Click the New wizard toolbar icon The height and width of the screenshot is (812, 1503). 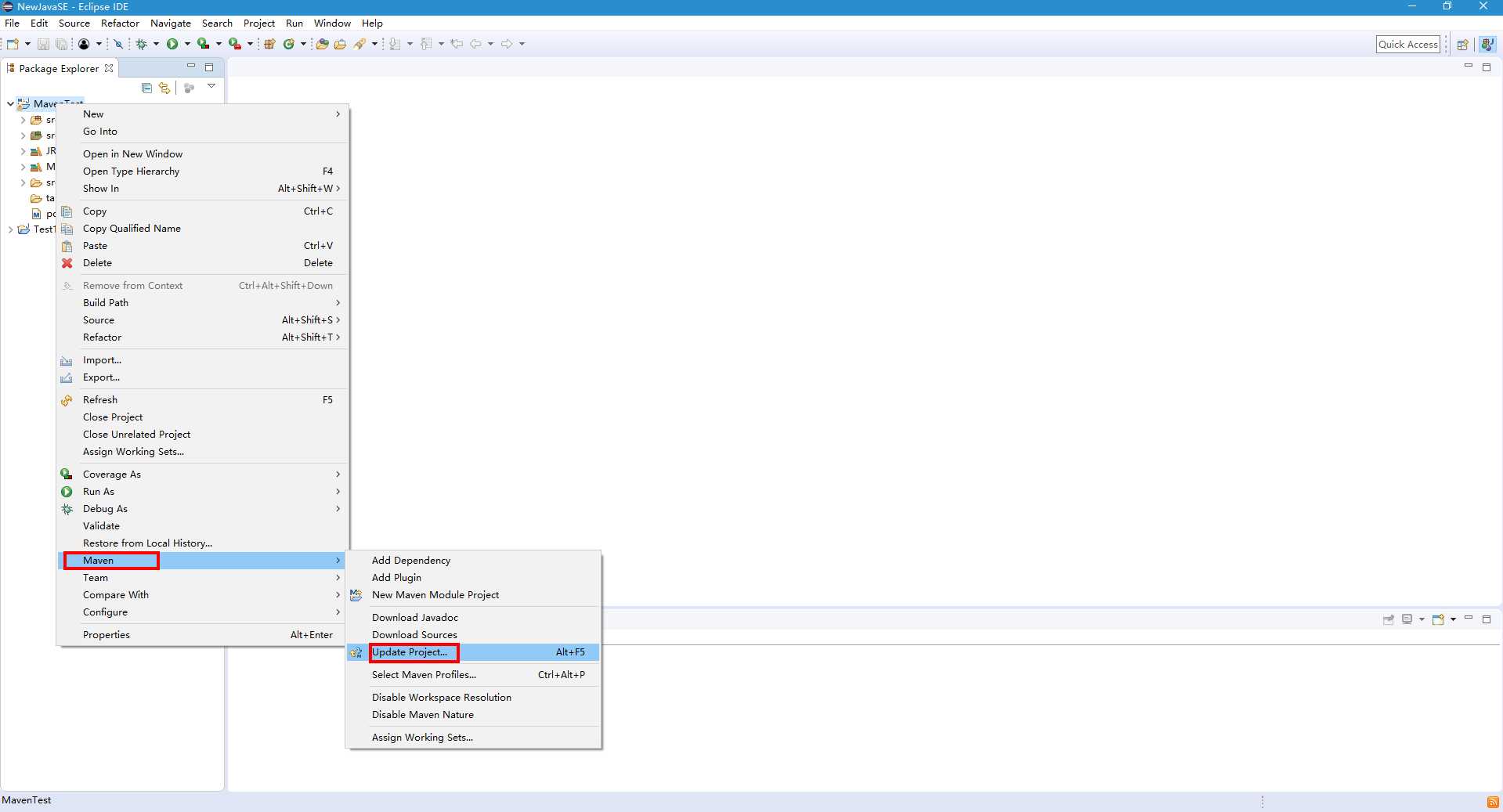13,44
